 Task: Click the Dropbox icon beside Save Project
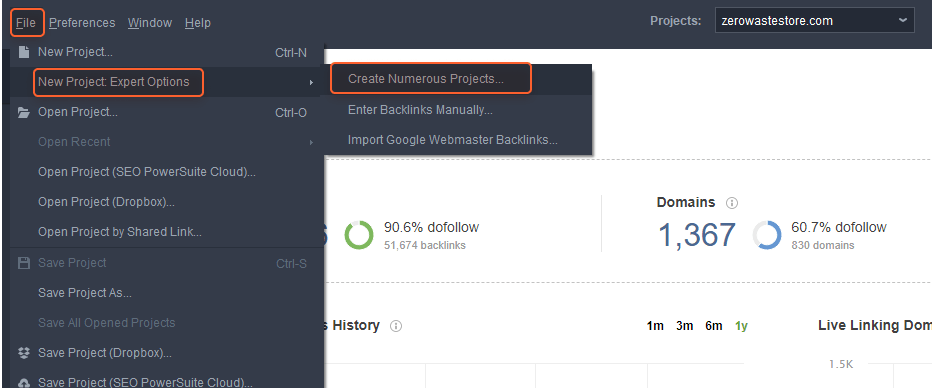coord(24,353)
